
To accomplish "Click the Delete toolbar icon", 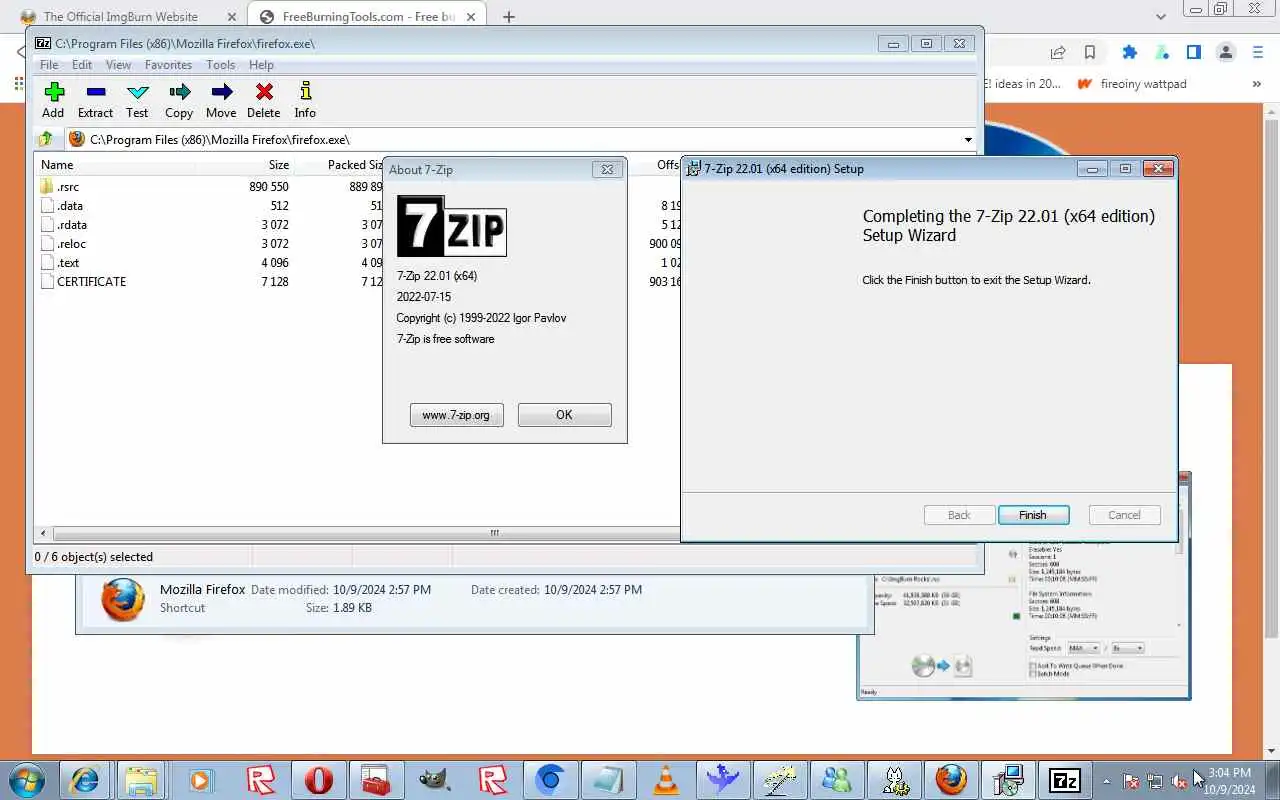I will [264, 100].
